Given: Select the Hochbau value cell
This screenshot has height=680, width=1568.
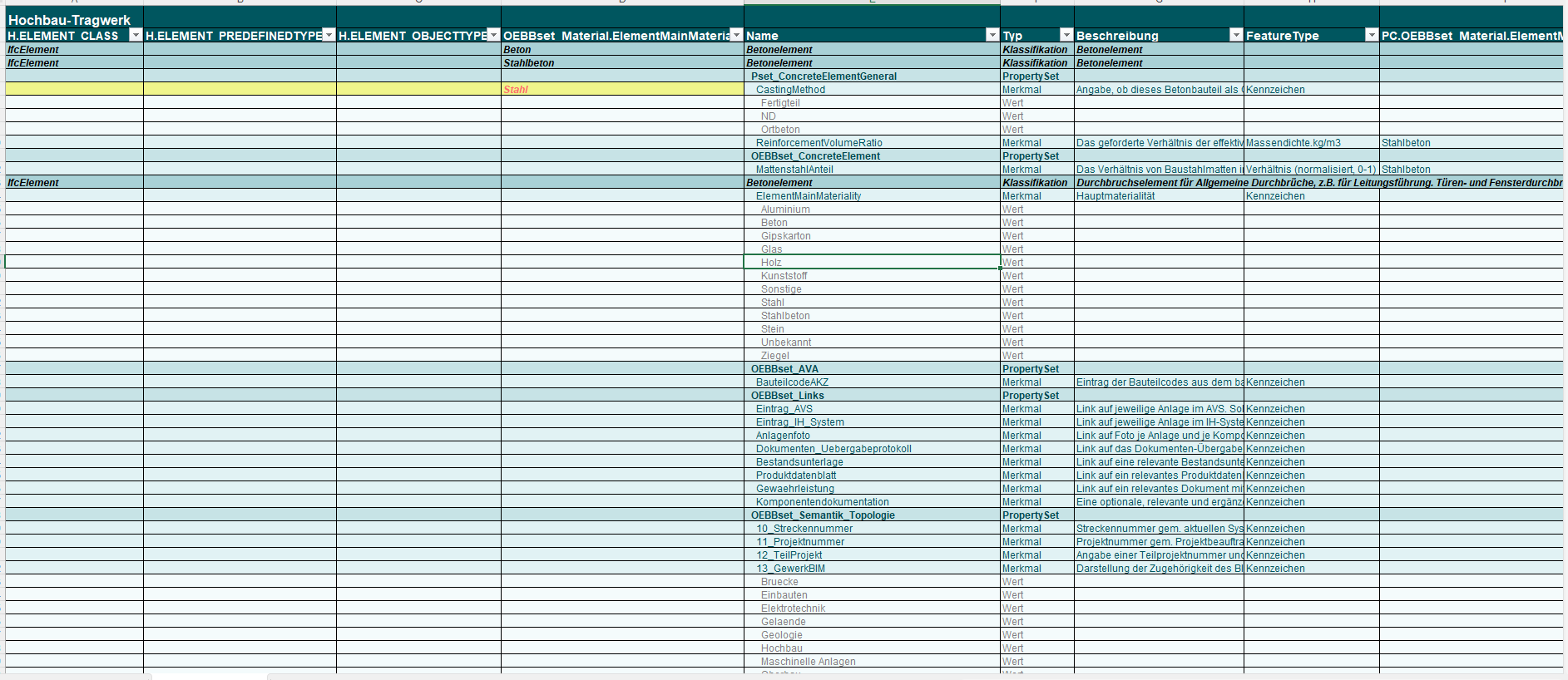Looking at the screenshot, I should point(872,648).
